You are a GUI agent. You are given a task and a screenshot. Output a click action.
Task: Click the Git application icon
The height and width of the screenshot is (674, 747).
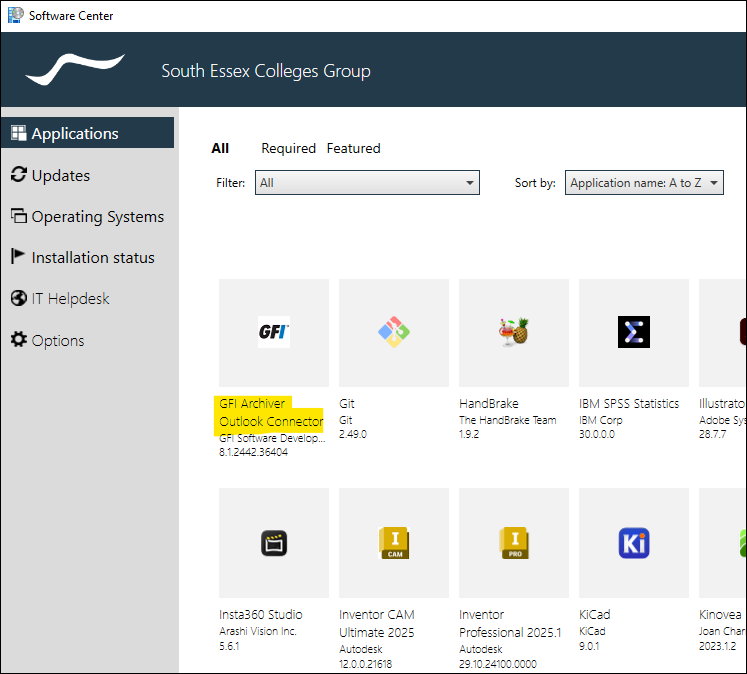pos(394,332)
